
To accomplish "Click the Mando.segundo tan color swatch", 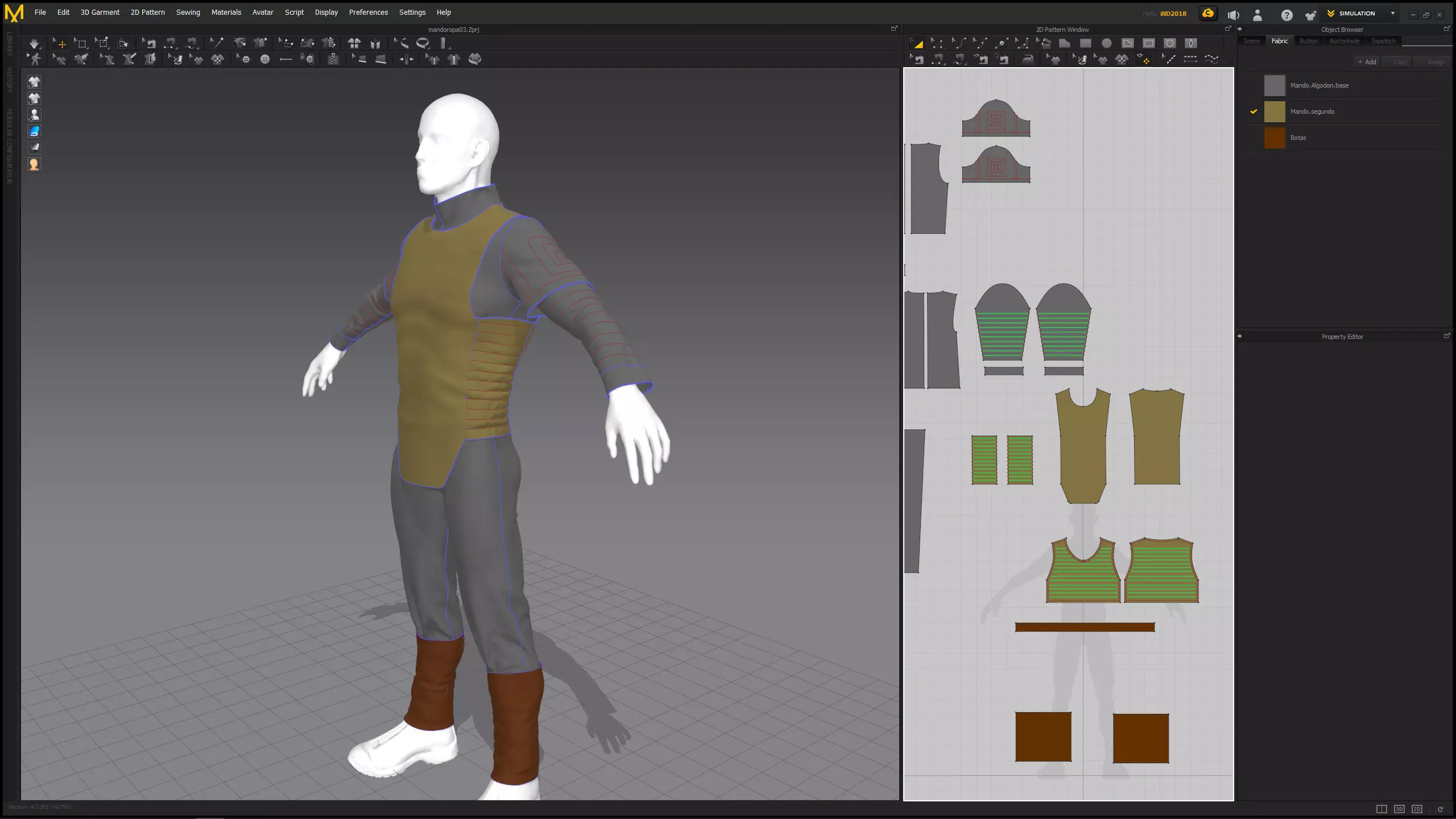I will 1274,111.
